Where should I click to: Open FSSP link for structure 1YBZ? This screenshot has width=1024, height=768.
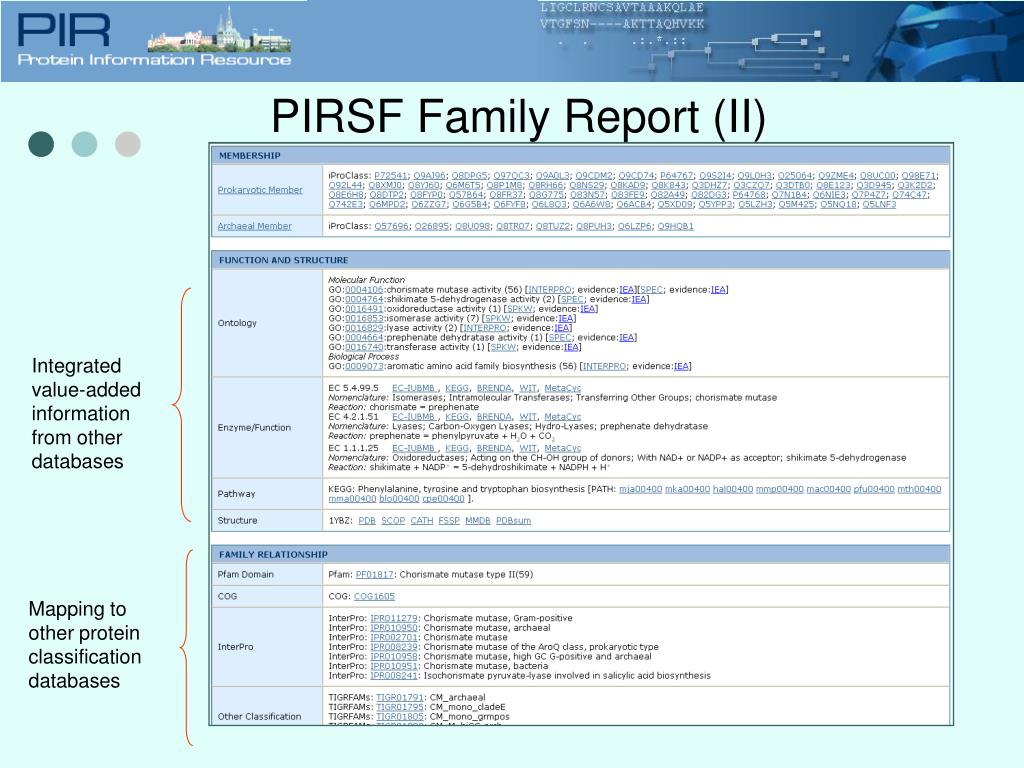(449, 521)
